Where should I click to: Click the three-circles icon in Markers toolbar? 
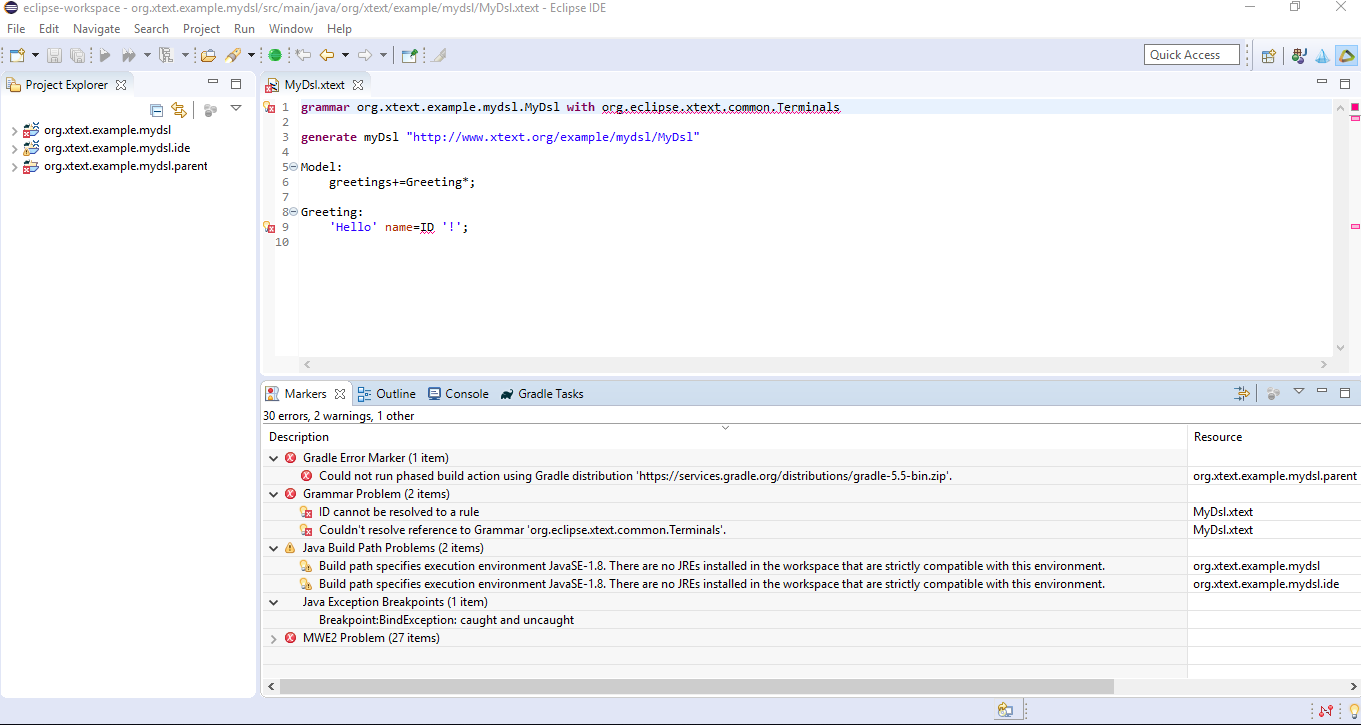tap(1273, 394)
